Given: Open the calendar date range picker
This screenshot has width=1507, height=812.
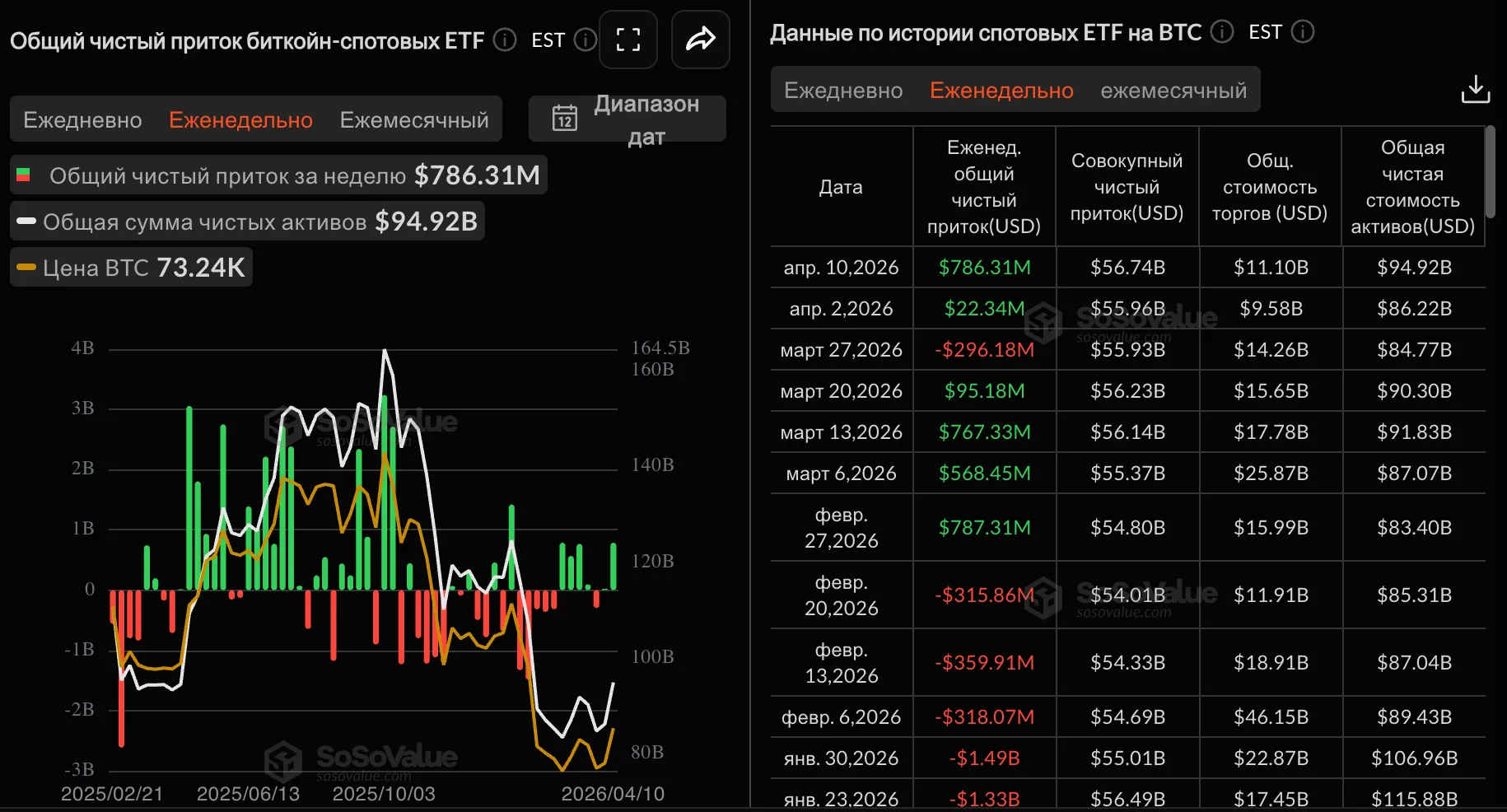Looking at the screenshot, I should 565,118.
